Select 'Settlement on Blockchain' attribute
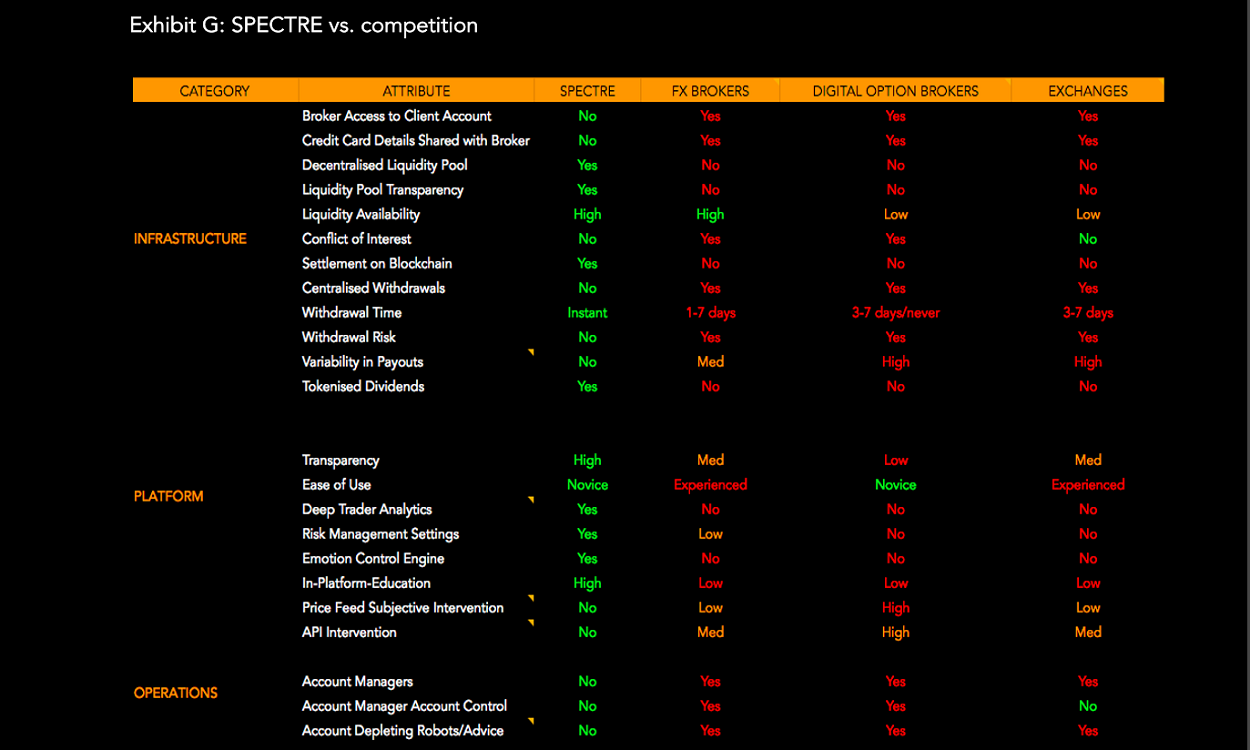 (x=377, y=264)
